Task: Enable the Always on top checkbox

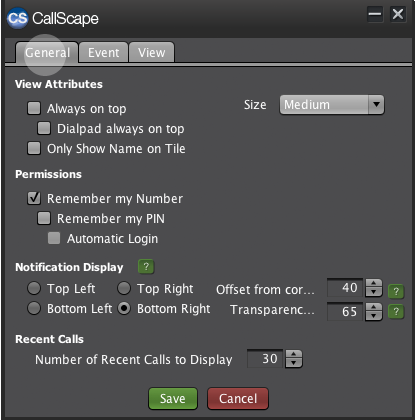Action: 34,108
